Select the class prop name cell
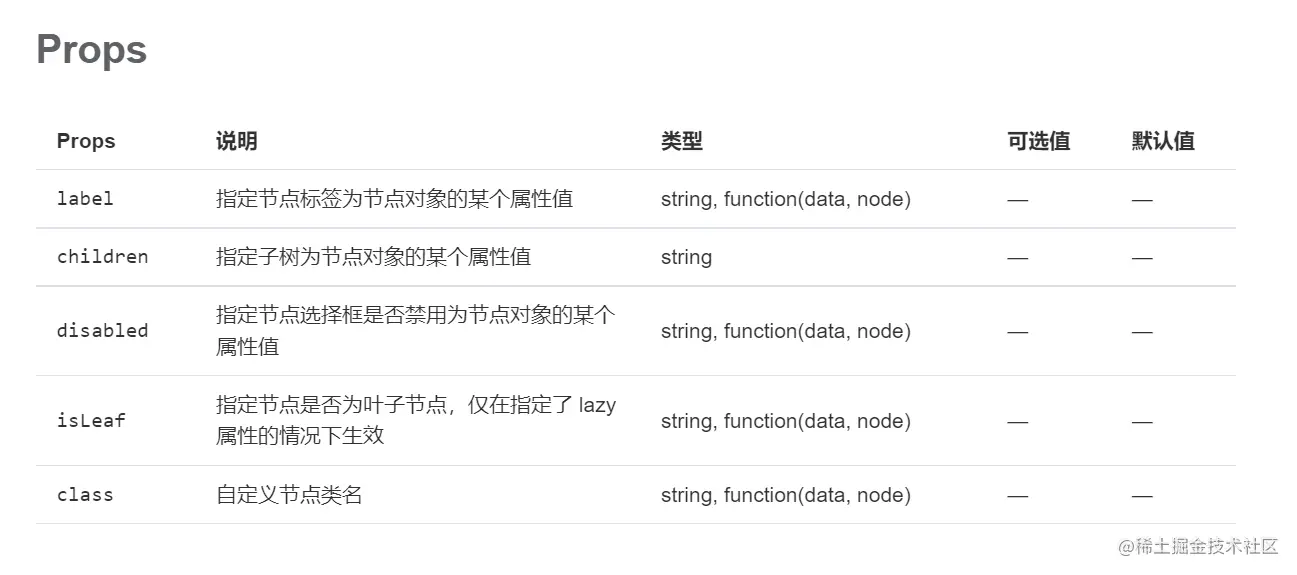The image size is (1297, 575). [85, 494]
